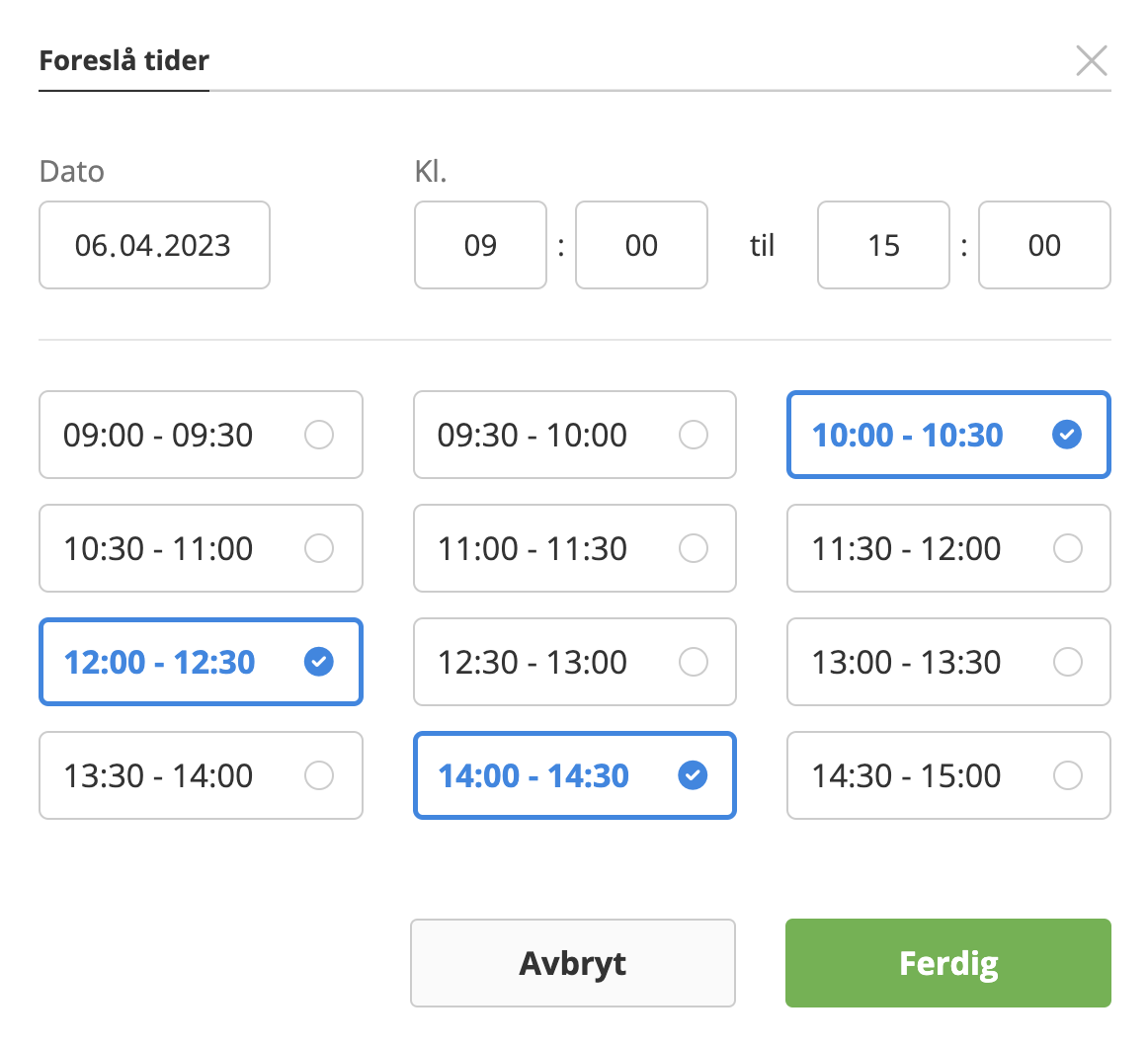Click the end minute field after til
The image size is (1148, 1047).
1044,245
